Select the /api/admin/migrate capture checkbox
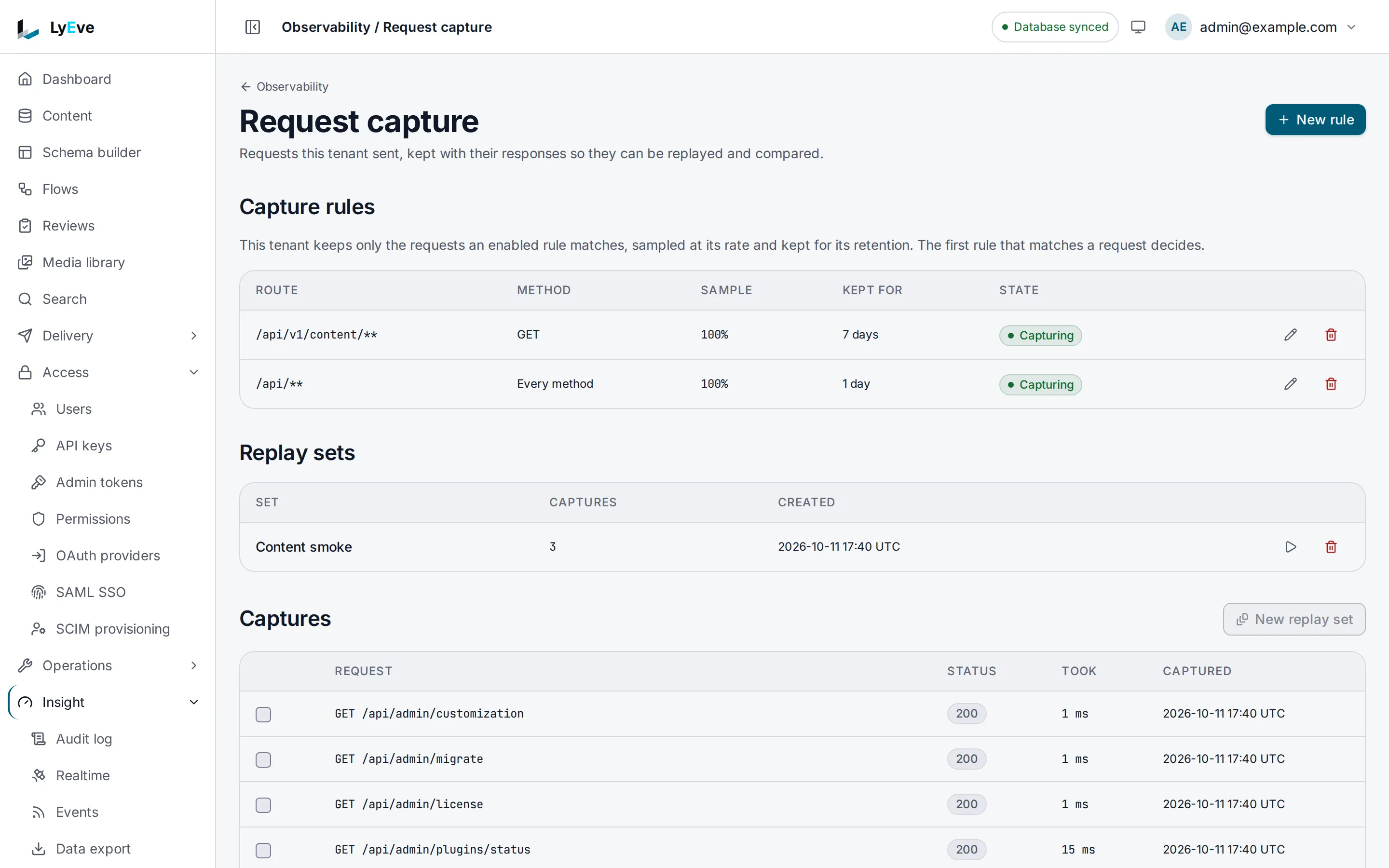Viewport: 1389px width, 868px height. 263,759
